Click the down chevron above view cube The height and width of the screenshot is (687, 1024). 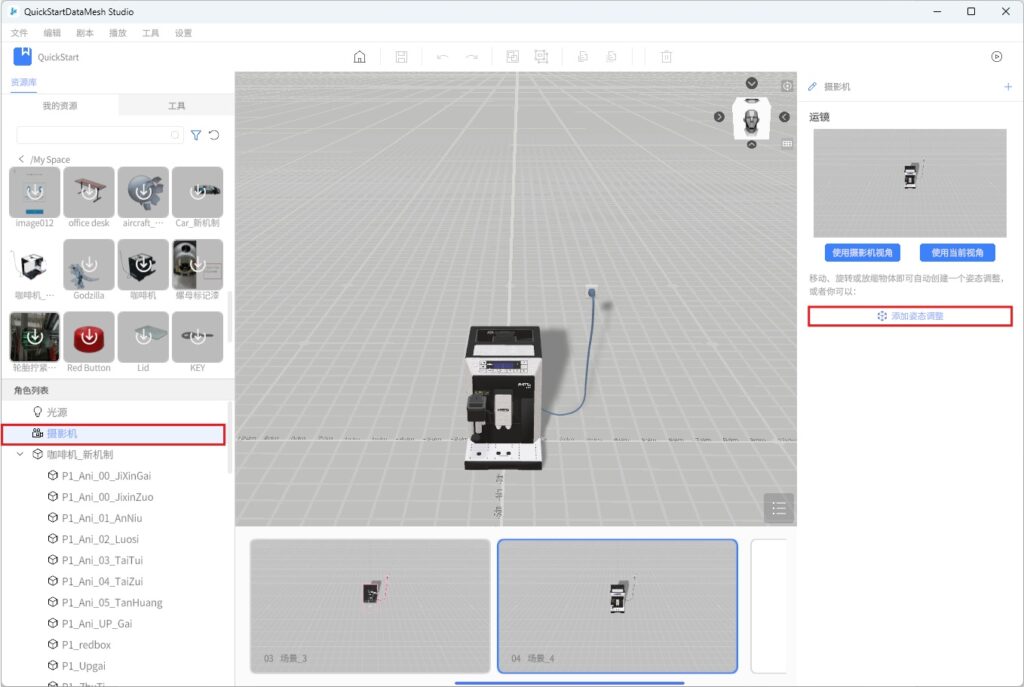coord(752,83)
